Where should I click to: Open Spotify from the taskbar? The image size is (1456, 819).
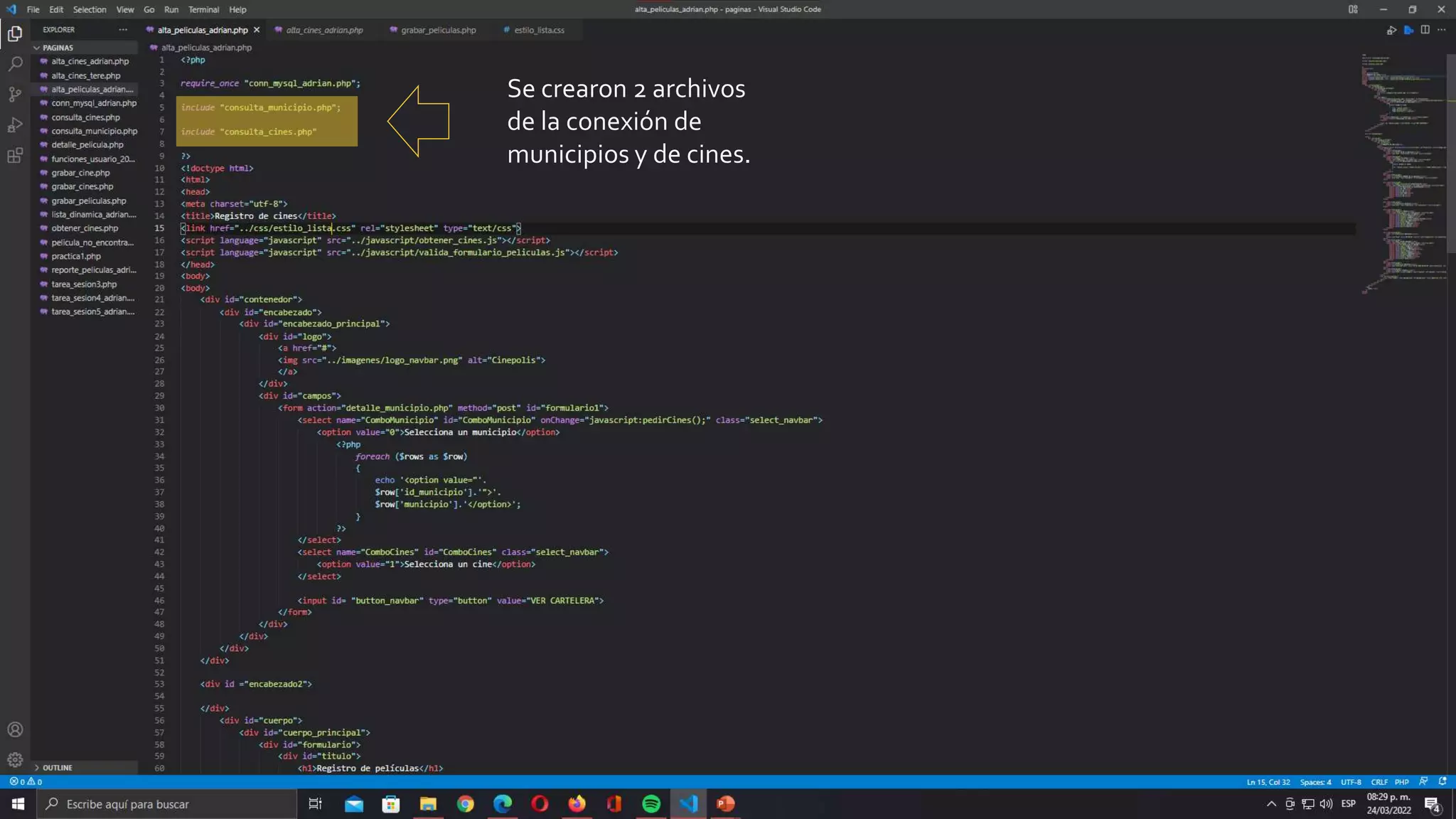(651, 804)
